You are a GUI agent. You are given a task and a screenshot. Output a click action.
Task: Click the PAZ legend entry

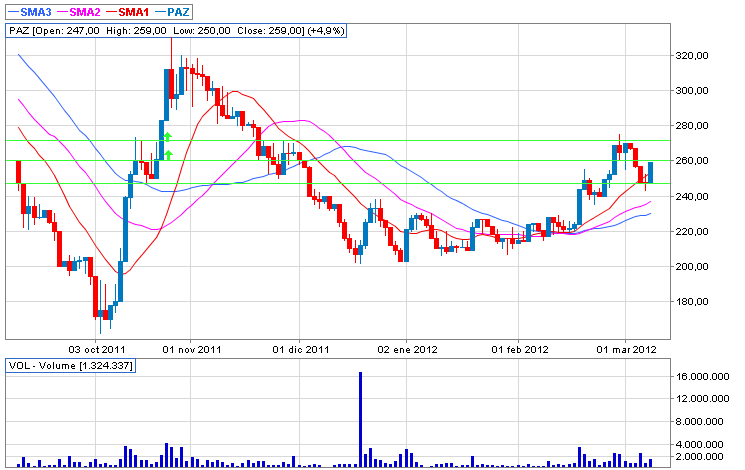coord(172,12)
